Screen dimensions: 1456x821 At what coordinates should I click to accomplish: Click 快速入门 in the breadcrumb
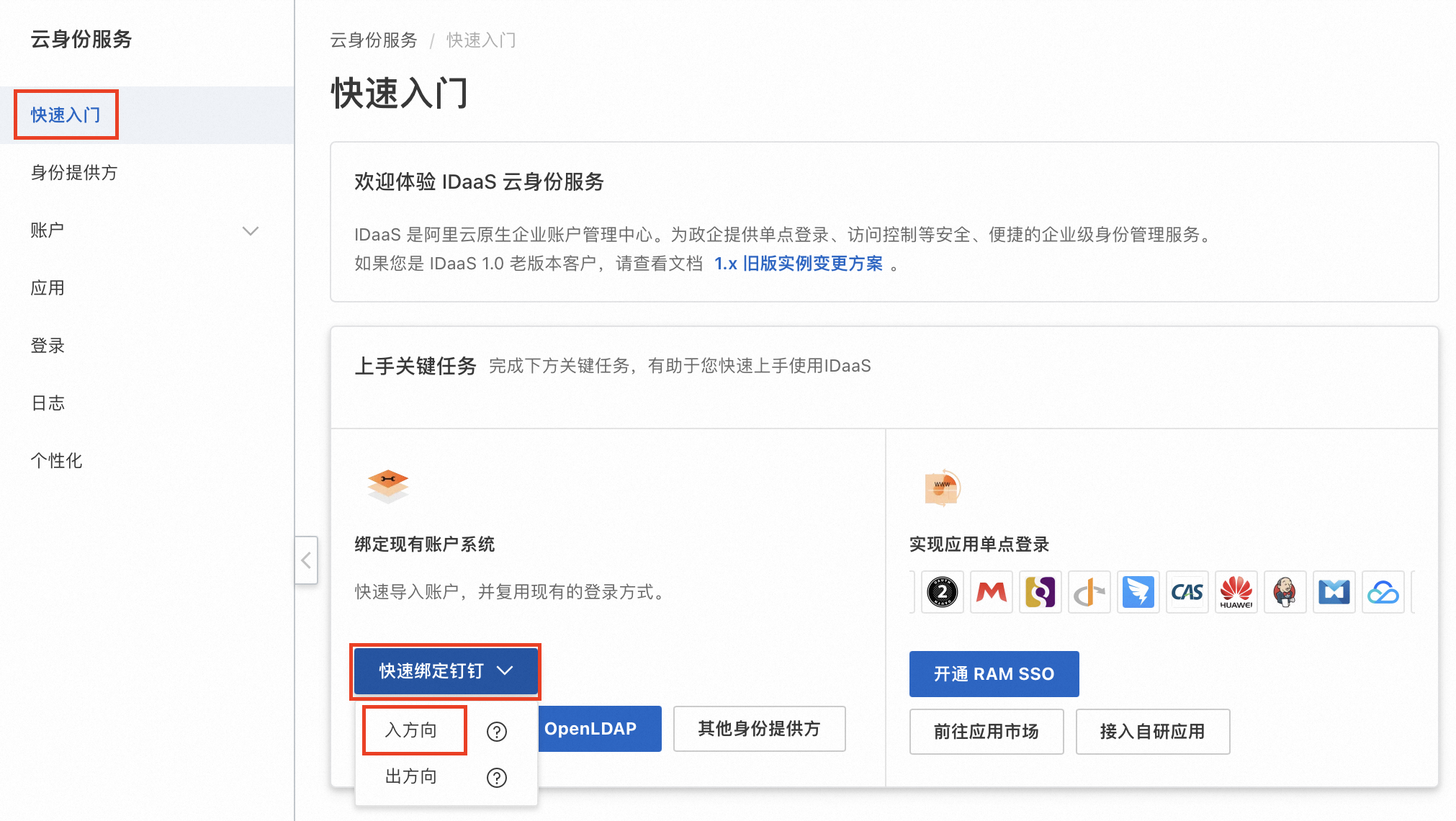[481, 40]
